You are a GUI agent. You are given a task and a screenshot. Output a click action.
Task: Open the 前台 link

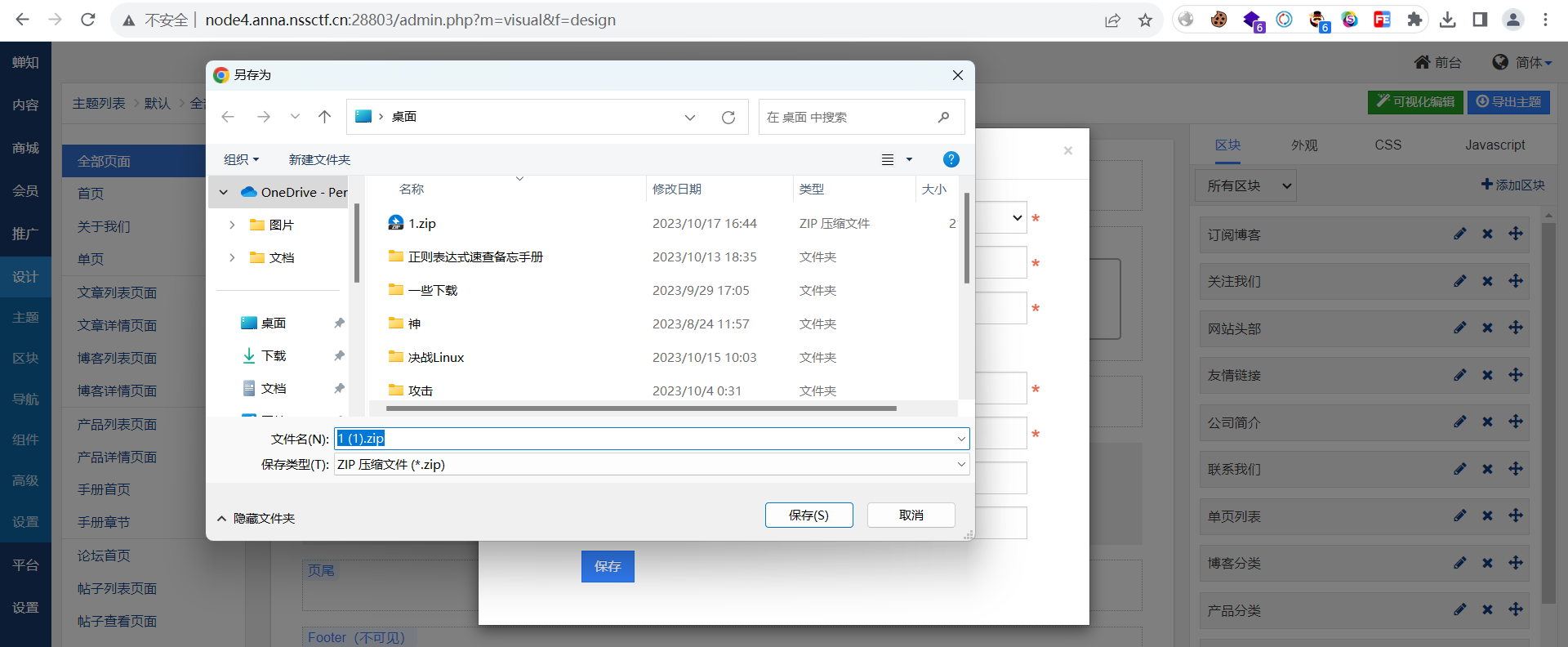pos(1437,62)
